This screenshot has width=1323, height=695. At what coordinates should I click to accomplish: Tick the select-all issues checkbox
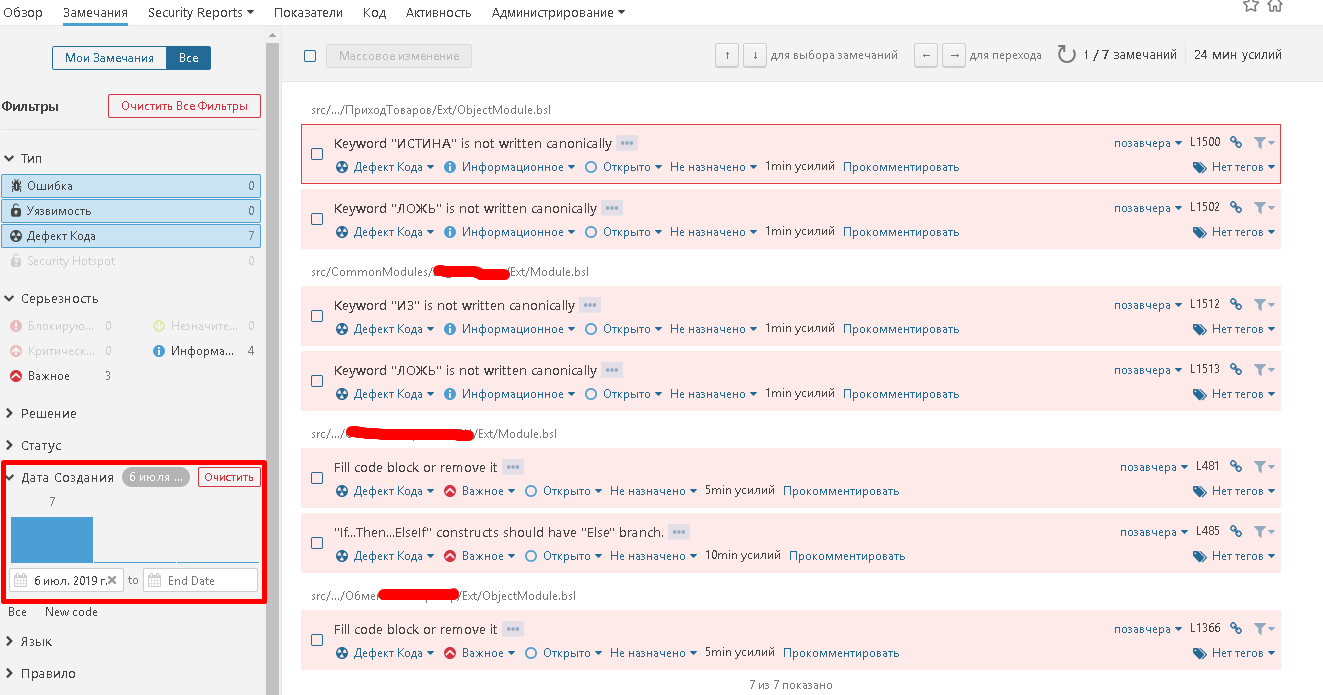(x=310, y=56)
